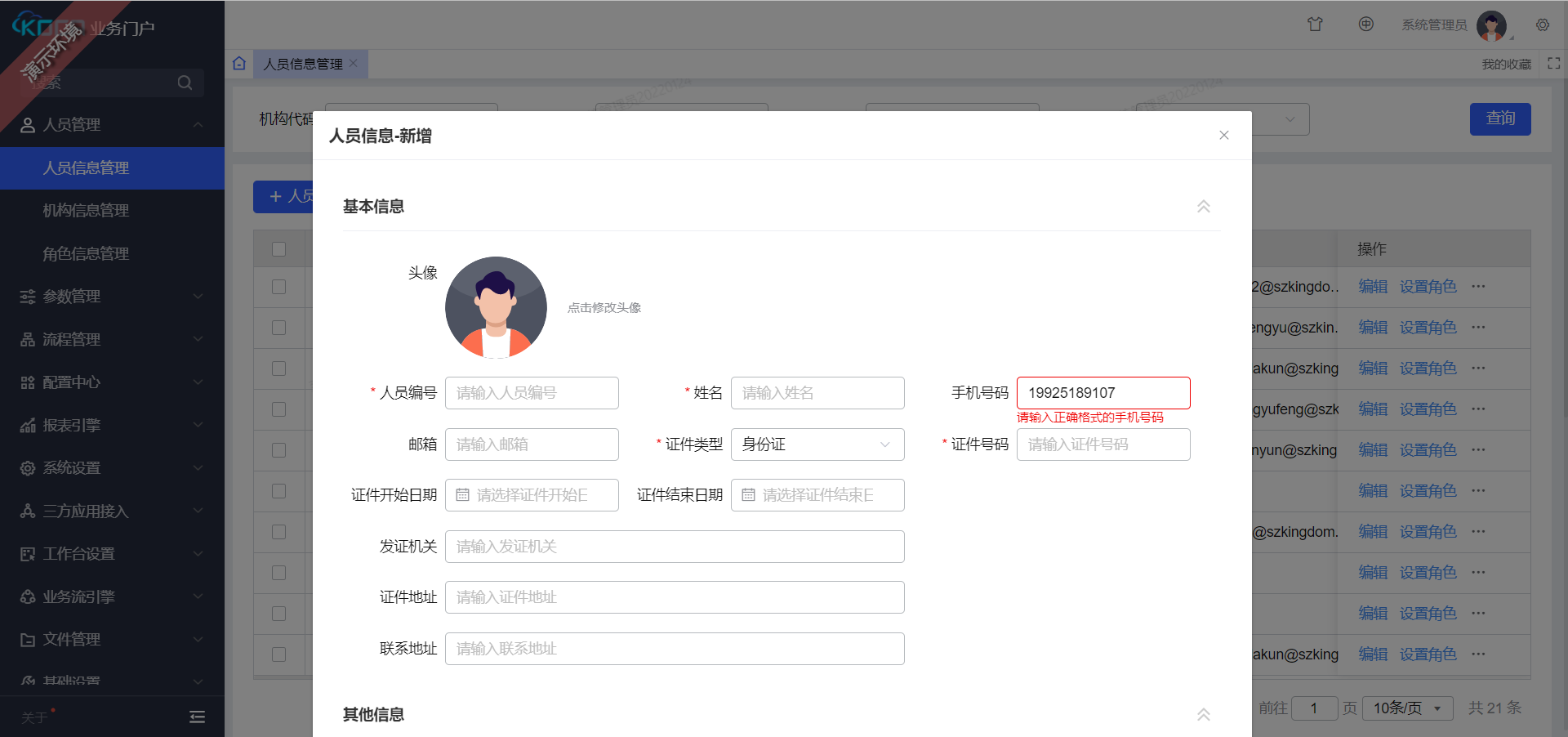This screenshot has height=737, width=1568.
Task: Click 设置角色 in the engyu@szkin row
Action: pyautogui.click(x=1428, y=328)
